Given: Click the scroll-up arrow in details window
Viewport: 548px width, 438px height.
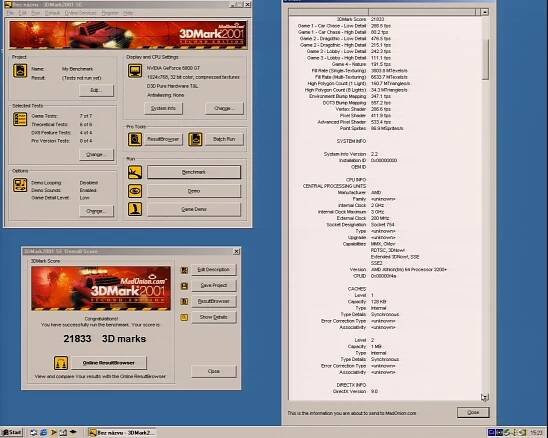Looking at the screenshot, I should [x=485, y=12].
